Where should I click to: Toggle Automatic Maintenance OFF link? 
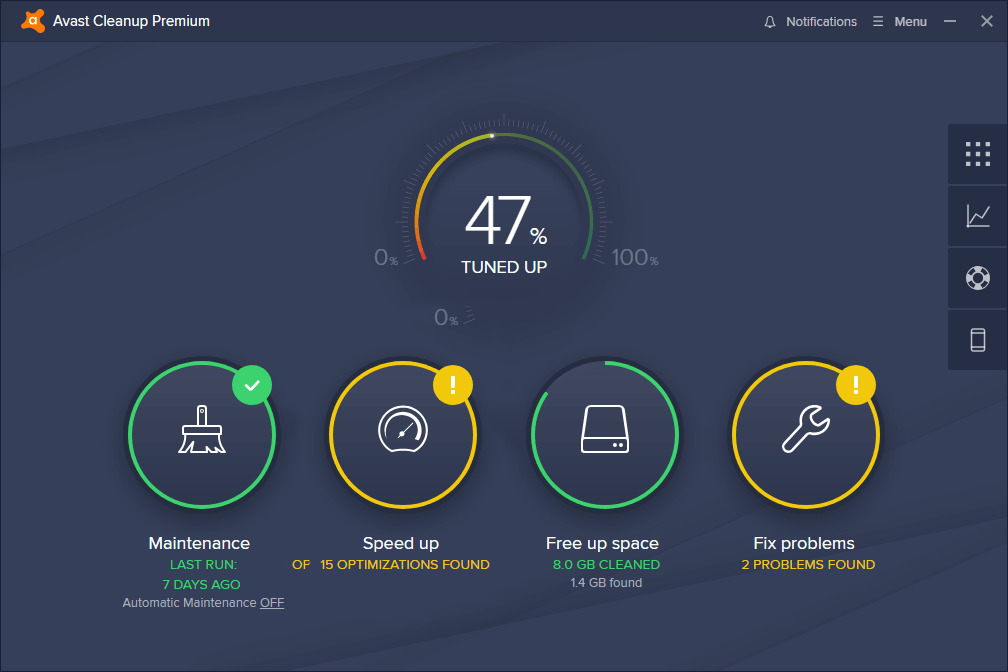tap(272, 603)
